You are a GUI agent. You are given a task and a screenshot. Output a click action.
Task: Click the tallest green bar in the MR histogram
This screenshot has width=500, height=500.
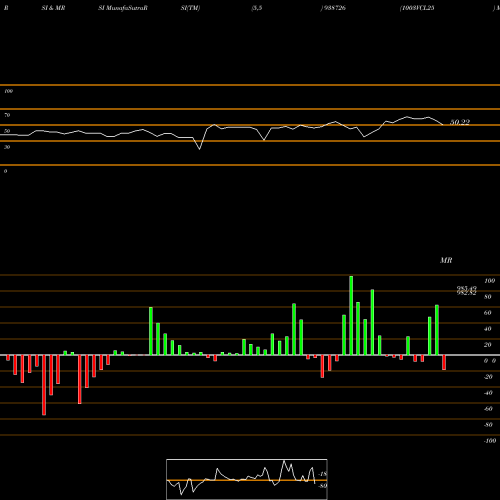(x=351, y=315)
